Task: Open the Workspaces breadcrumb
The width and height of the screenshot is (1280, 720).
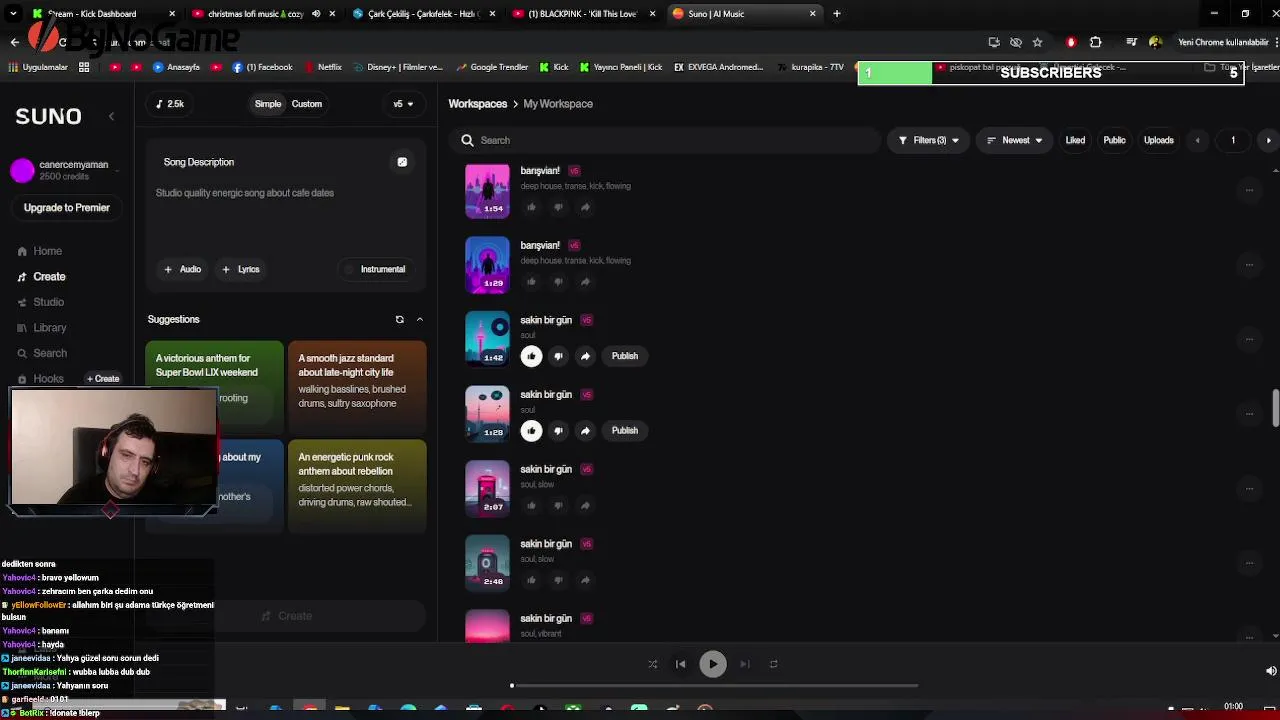Action: pos(478,104)
